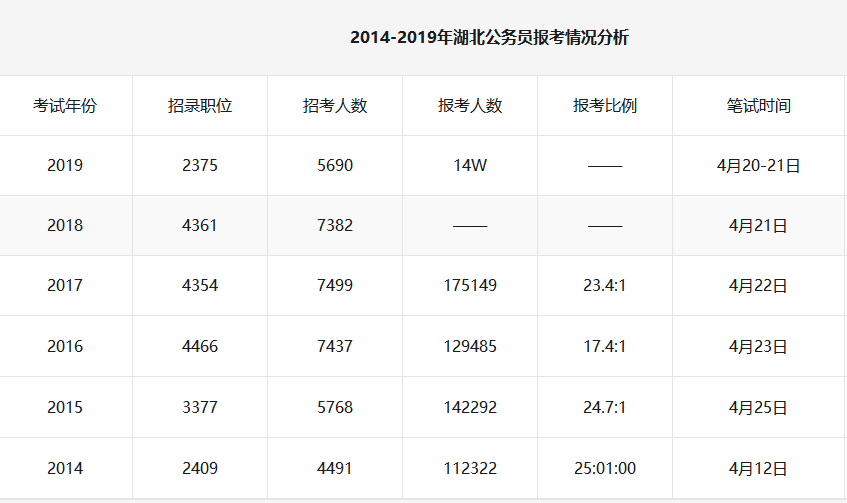Click the title 2014-2019年湖北公务员报考情况分析
Viewport: 847px width, 503px height.
pyautogui.click(x=489, y=37)
